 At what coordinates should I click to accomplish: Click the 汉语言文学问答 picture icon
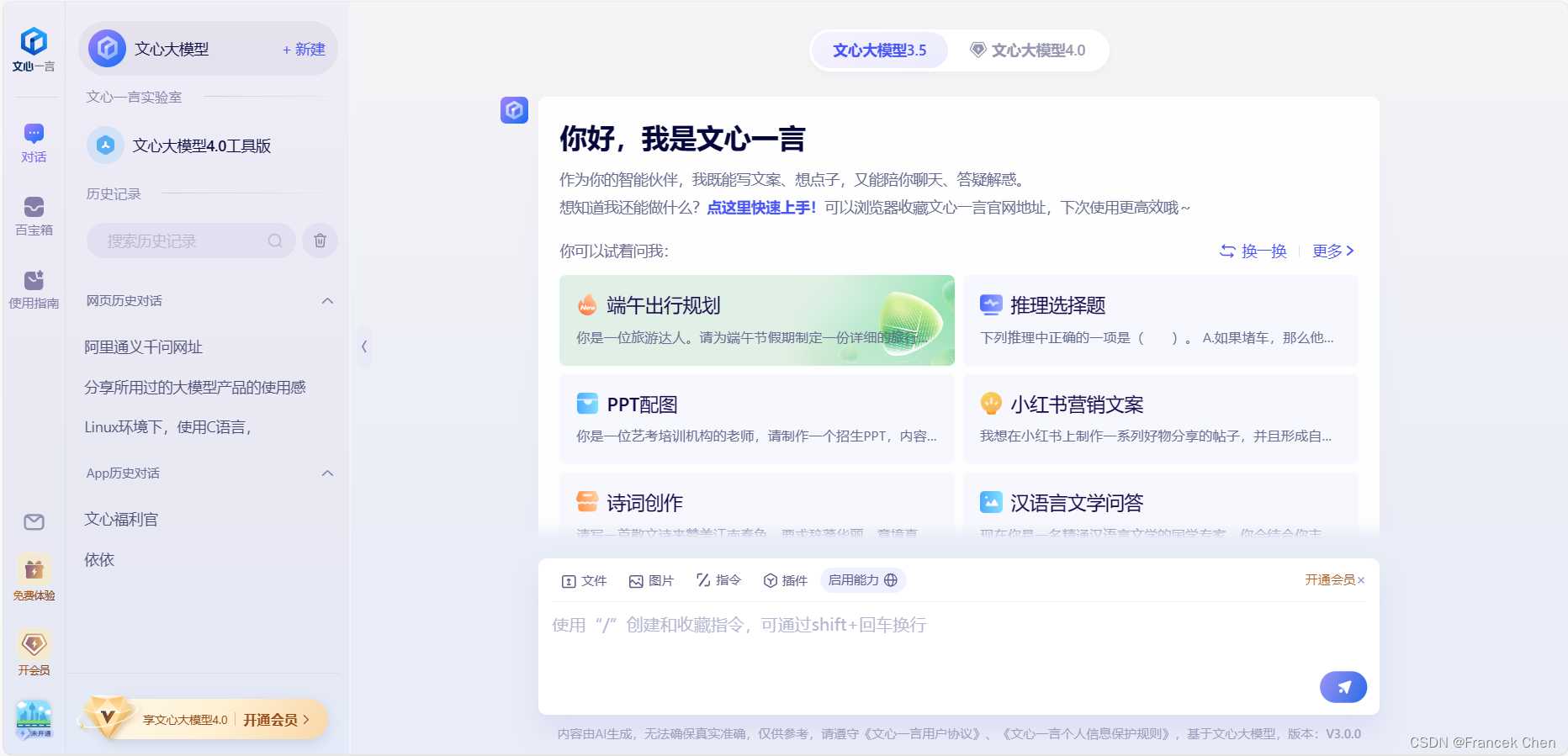click(991, 502)
